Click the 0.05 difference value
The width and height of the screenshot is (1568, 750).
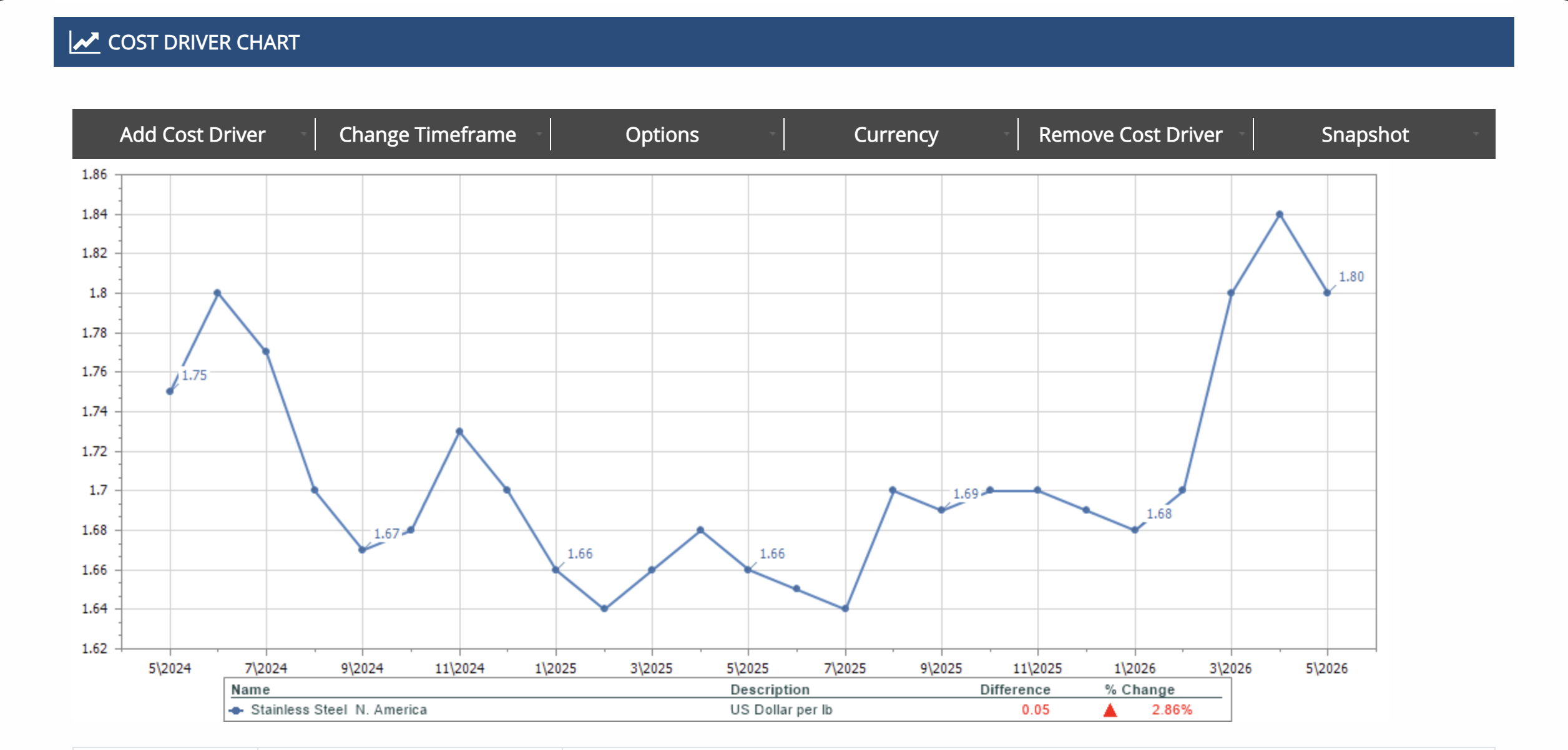[x=1036, y=710]
